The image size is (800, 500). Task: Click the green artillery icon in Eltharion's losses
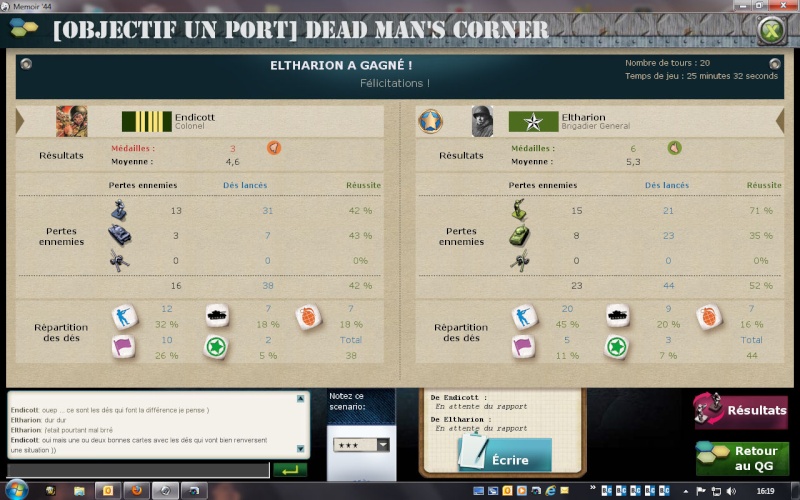tap(520, 260)
